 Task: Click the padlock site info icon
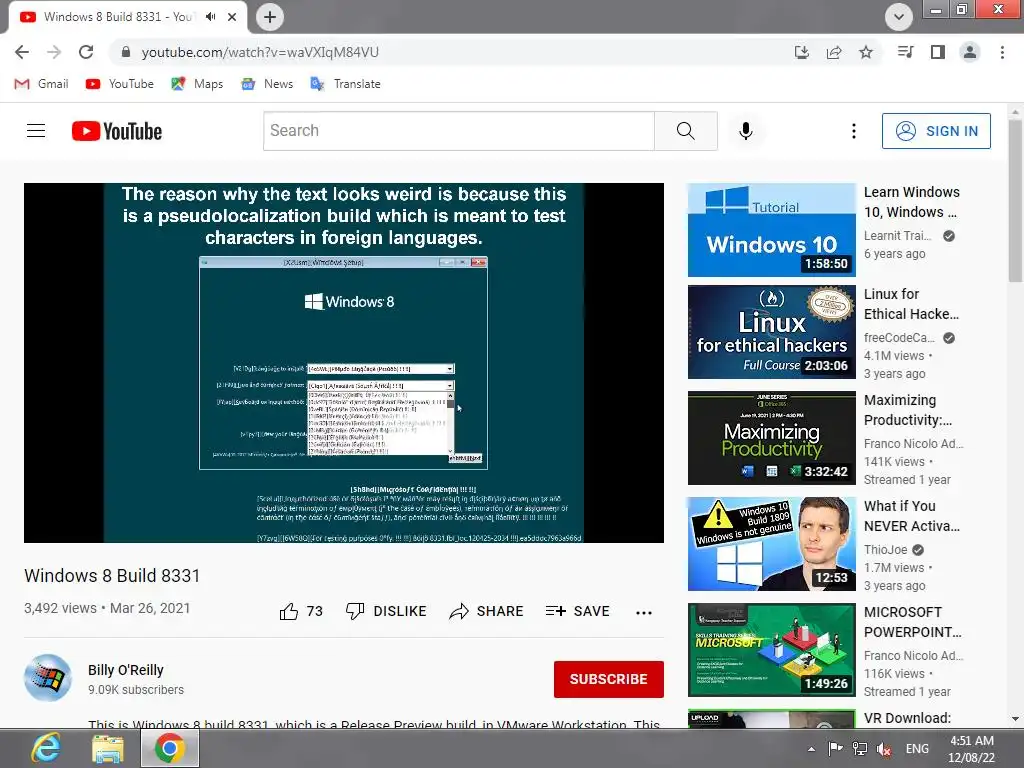click(126, 52)
